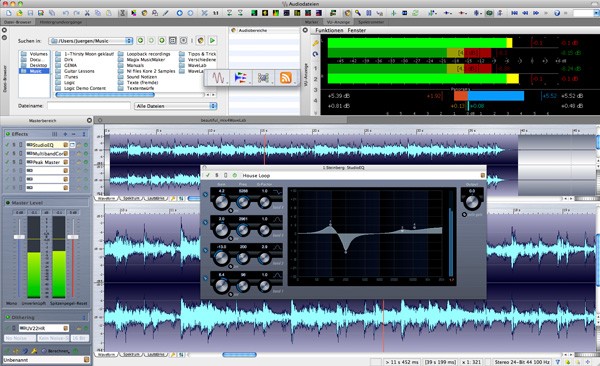Switch to the Spektrometer tab
Screen dimensions: 600x366
coord(371,22)
